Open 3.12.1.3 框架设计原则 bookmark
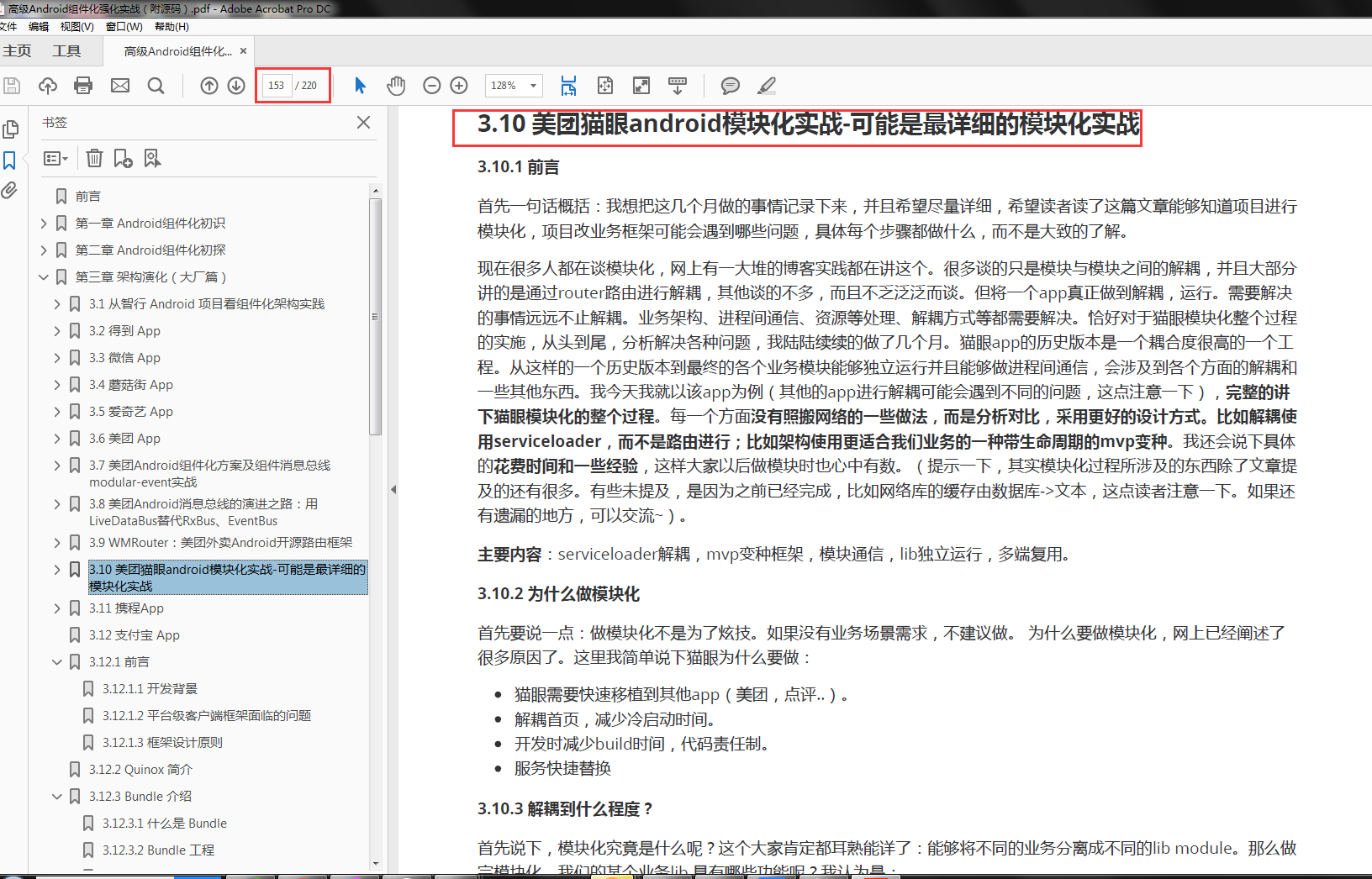Viewport: 1372px width, 879px height. (162, 743)
